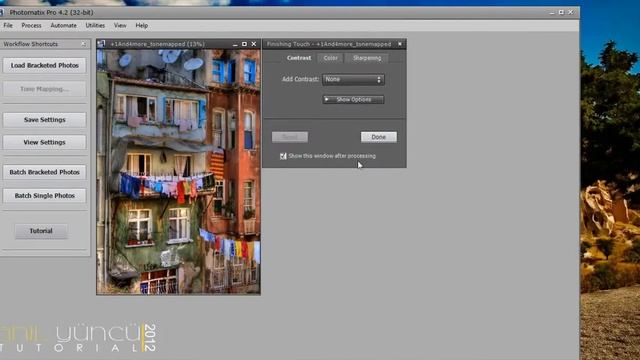Screen dimensions: 640x360
Task: Click the tonemapped image window icon
Action: click(101, 44)
